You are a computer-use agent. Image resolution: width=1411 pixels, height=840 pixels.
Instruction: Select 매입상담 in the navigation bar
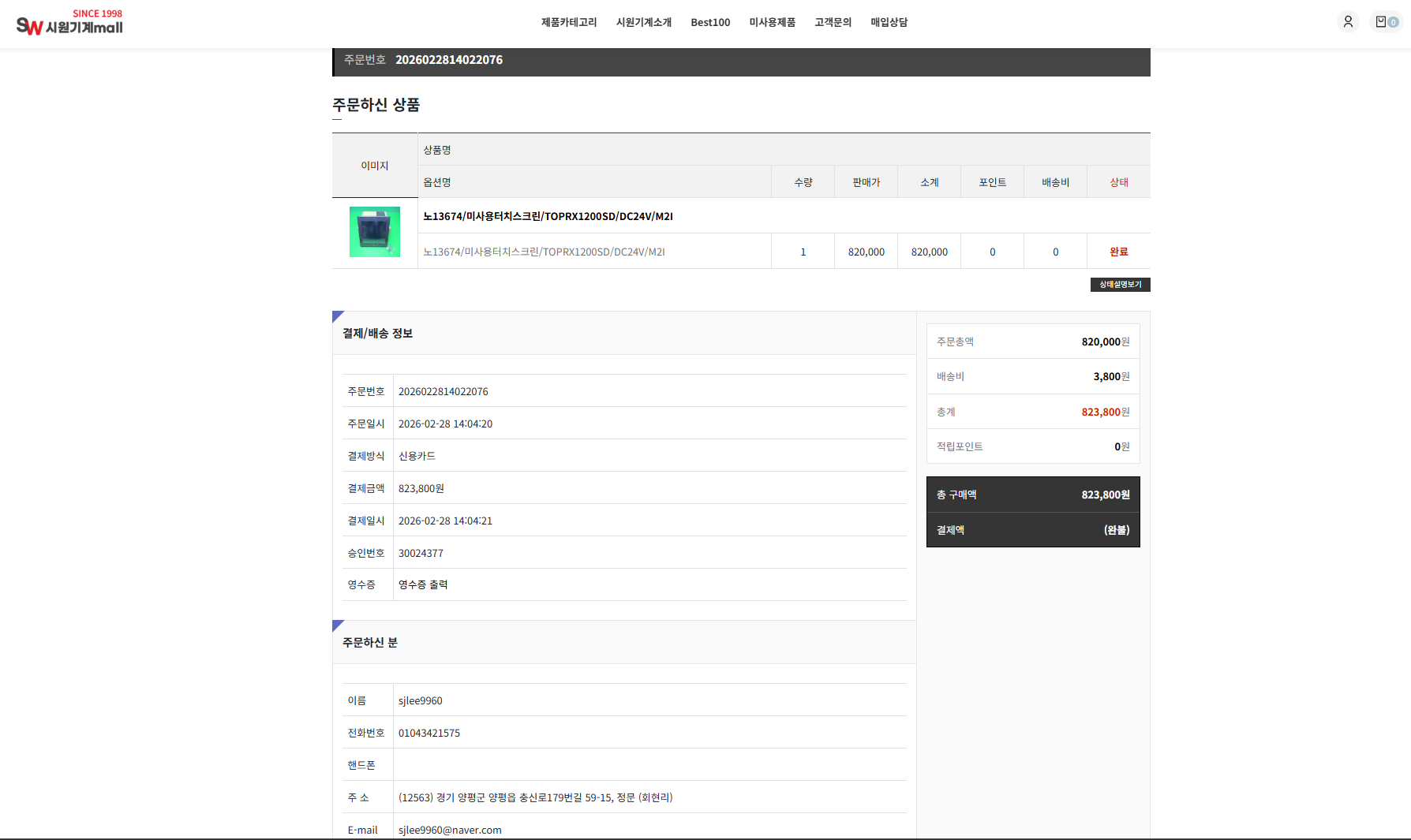click(x=889, y=22)
